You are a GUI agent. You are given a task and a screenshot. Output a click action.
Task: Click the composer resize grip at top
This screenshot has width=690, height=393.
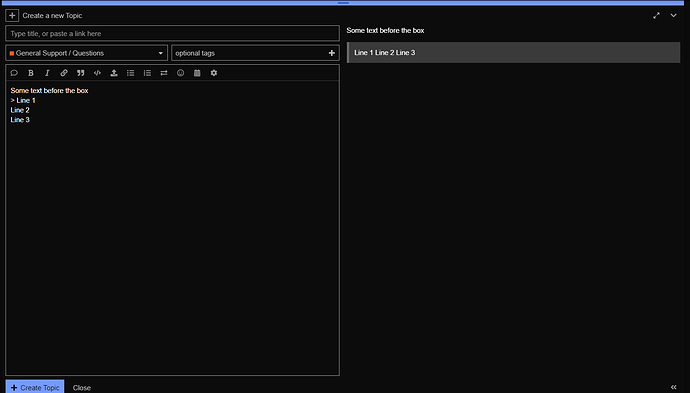click(x=343, y=3)
